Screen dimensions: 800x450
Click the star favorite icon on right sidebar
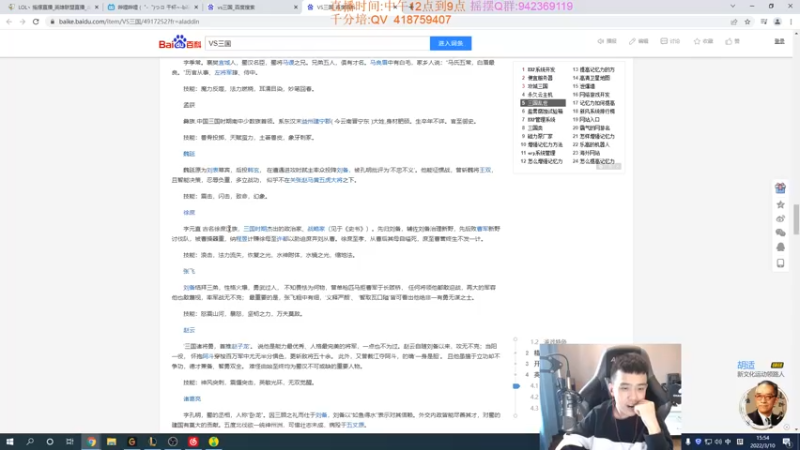(780, 204)
